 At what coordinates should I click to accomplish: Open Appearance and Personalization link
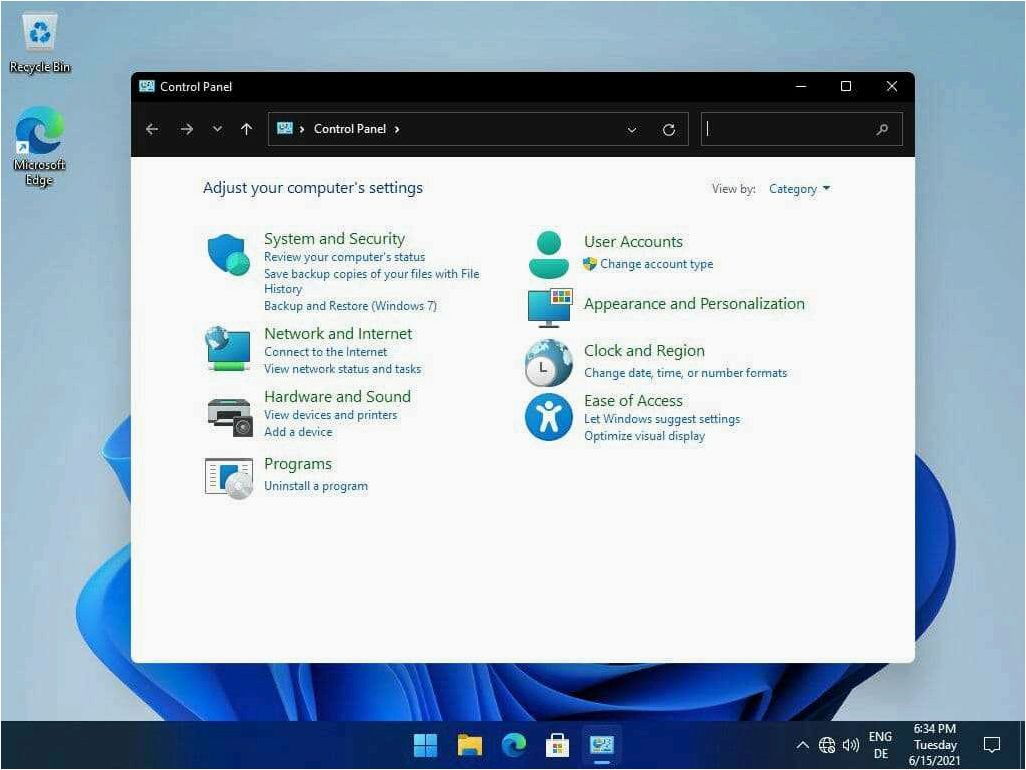(x=694, y=304)
